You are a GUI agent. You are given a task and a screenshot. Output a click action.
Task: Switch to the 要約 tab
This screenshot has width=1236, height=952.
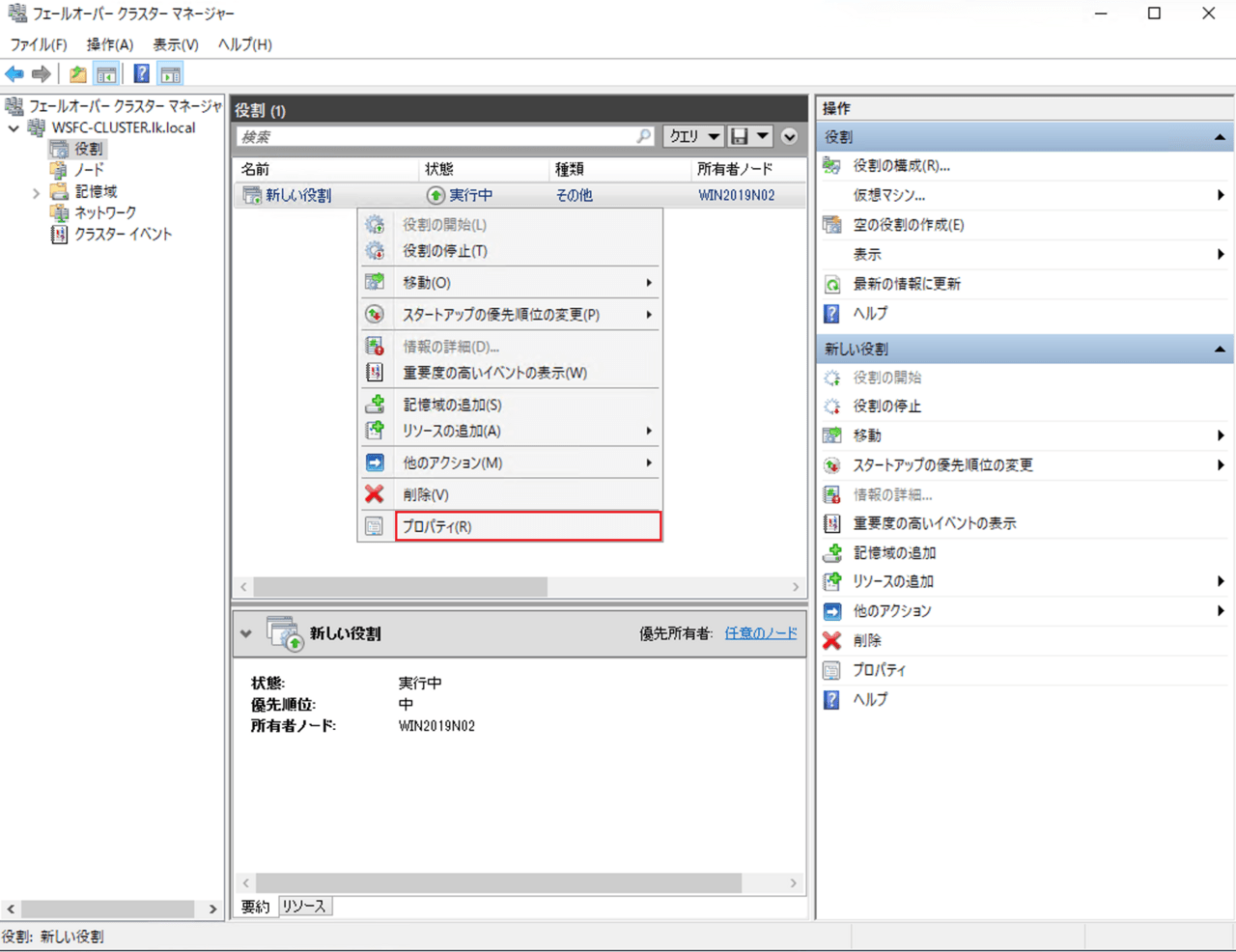point(256,907)
